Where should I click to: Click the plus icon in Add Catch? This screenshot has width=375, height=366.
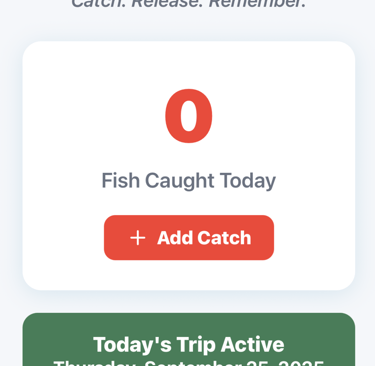click(x=138, y=238)
